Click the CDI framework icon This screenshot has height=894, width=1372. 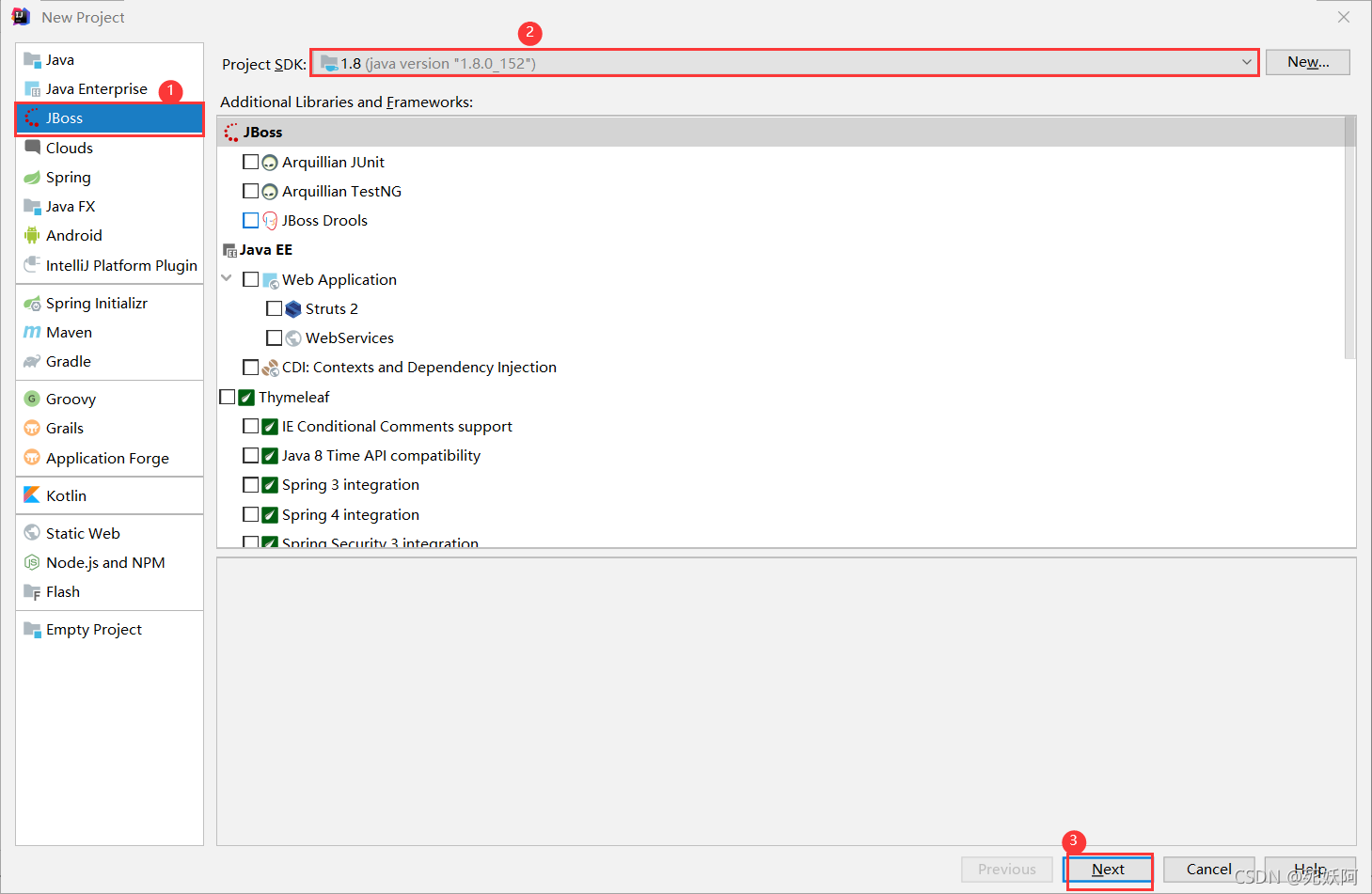point(270,368)
